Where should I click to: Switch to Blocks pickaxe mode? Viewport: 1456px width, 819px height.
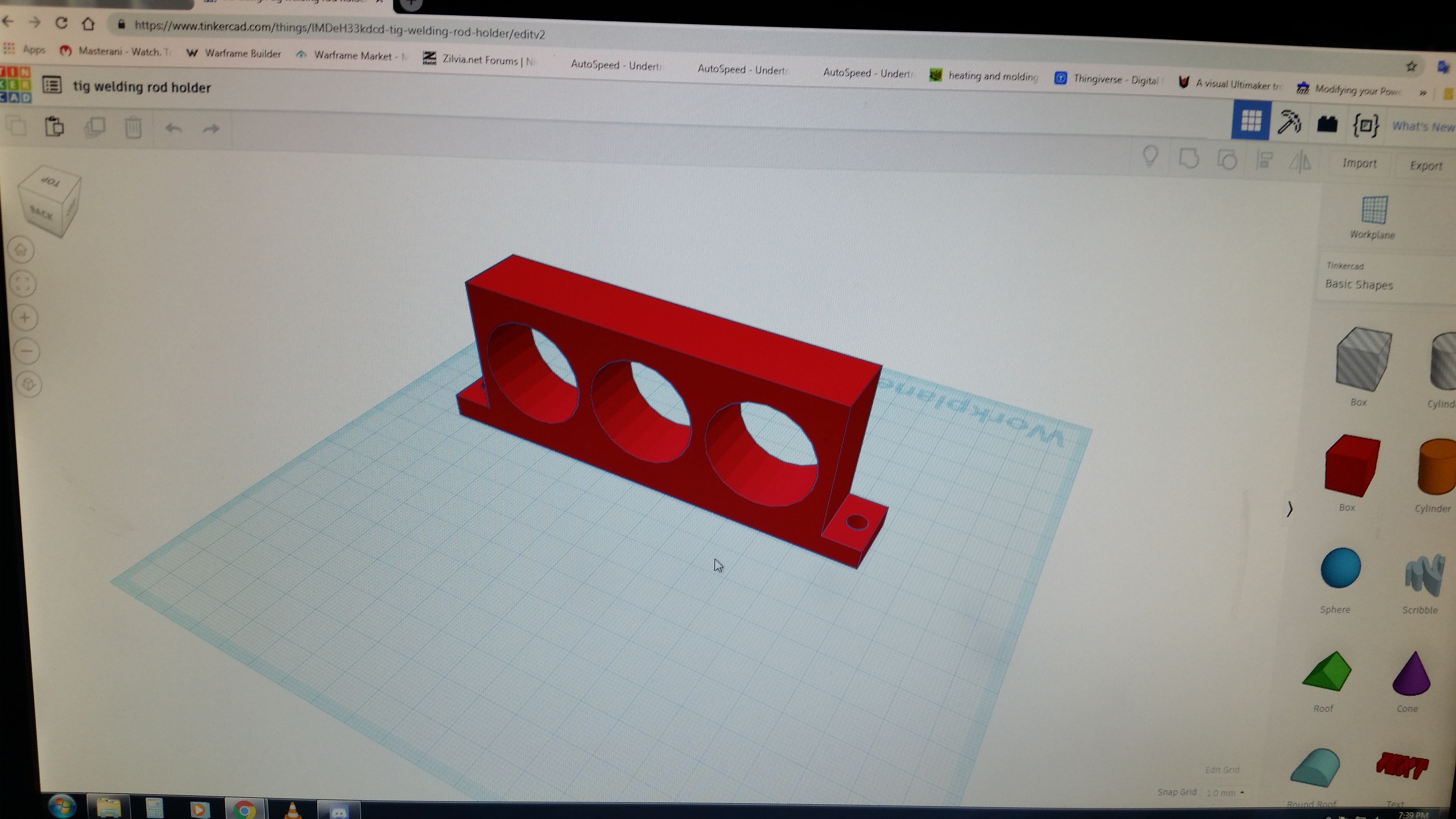1289,121
